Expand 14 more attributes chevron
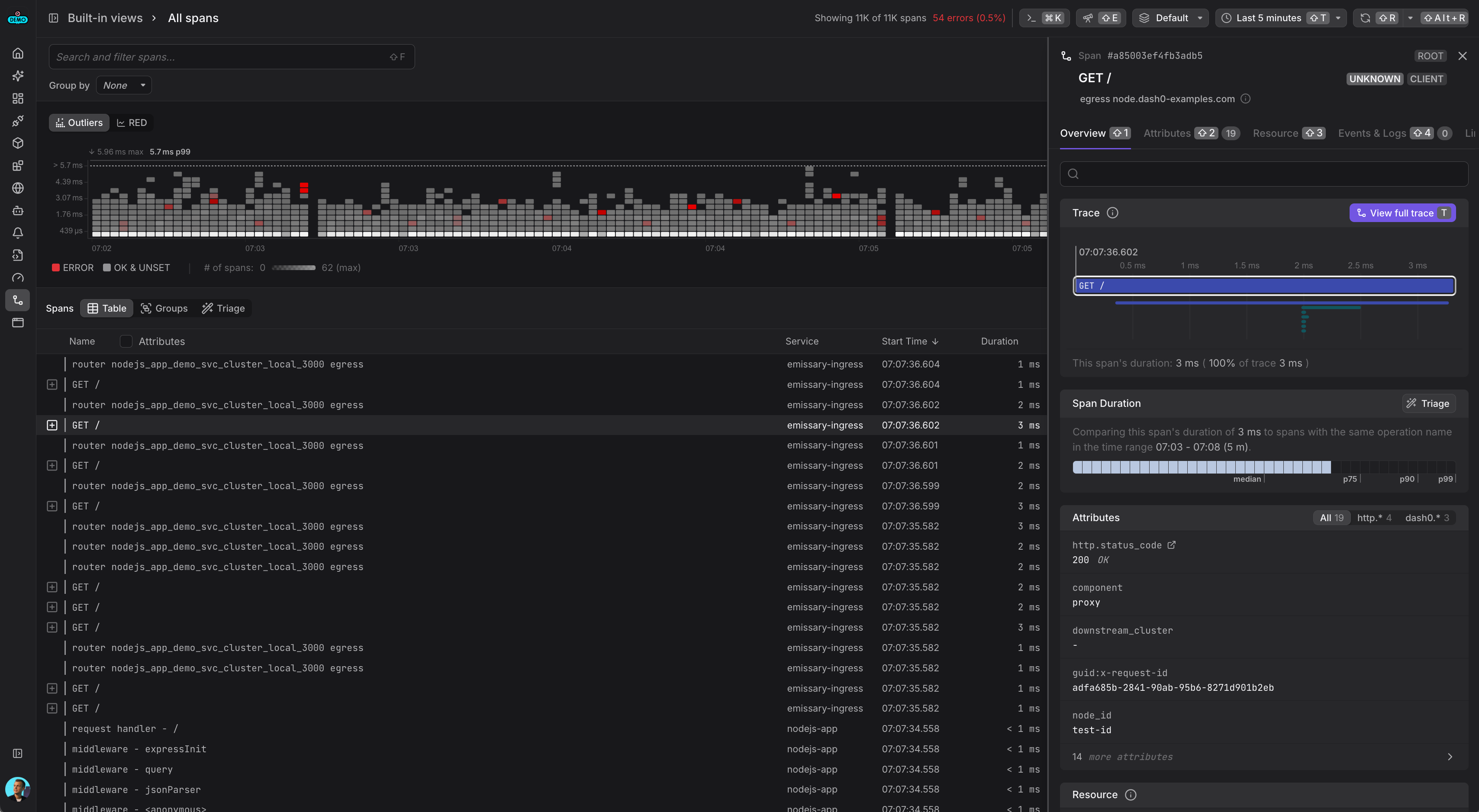Image resolution: width=1479 pixels, height=812 pixels. (x=1450, y=757)
